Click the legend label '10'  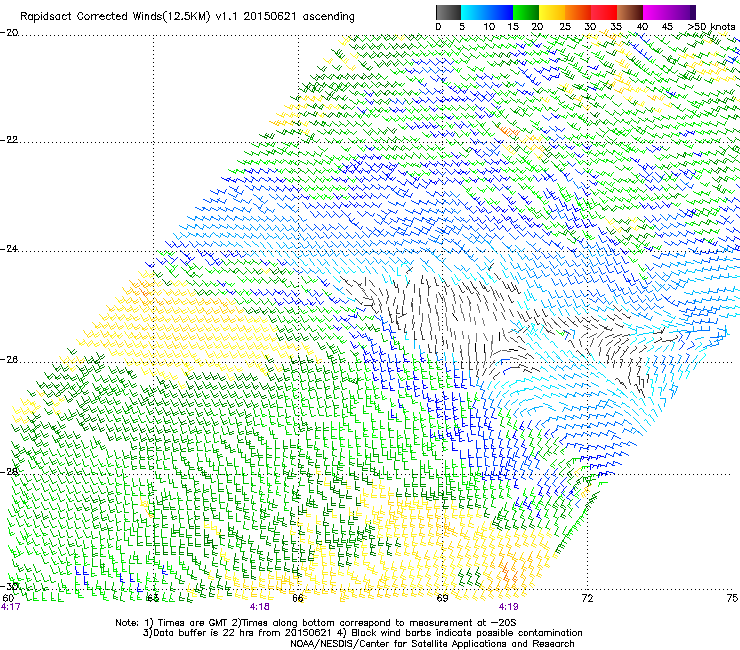(489, 26)
